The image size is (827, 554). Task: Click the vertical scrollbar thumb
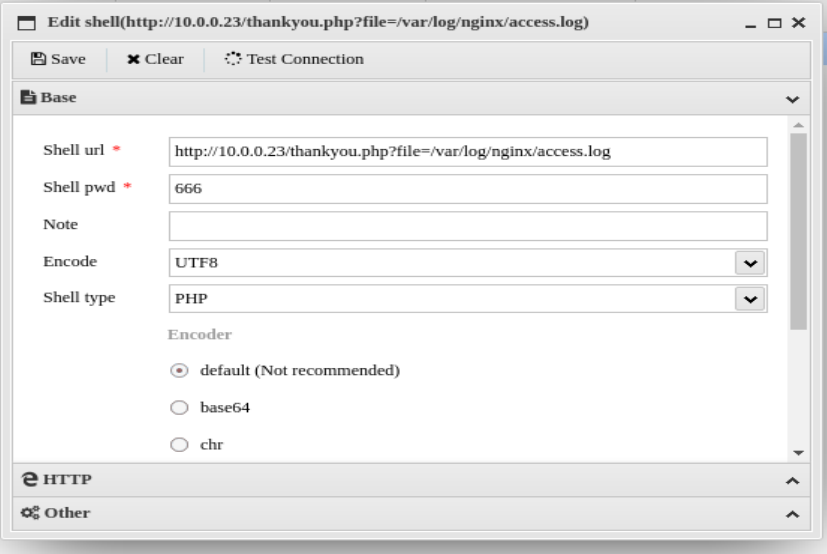coord(798,230)
